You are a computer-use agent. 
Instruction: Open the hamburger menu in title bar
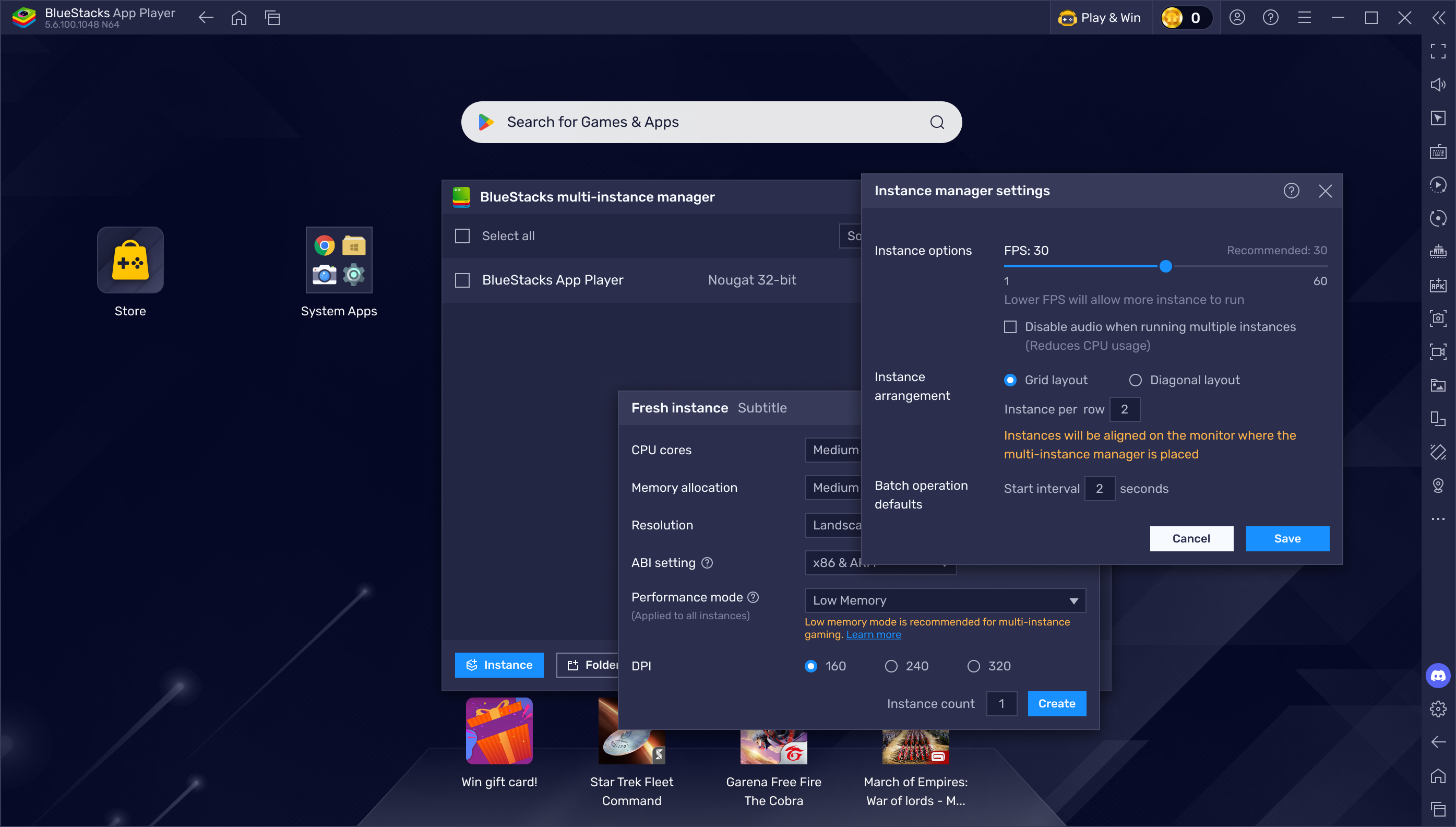(x=1305, y=18)
